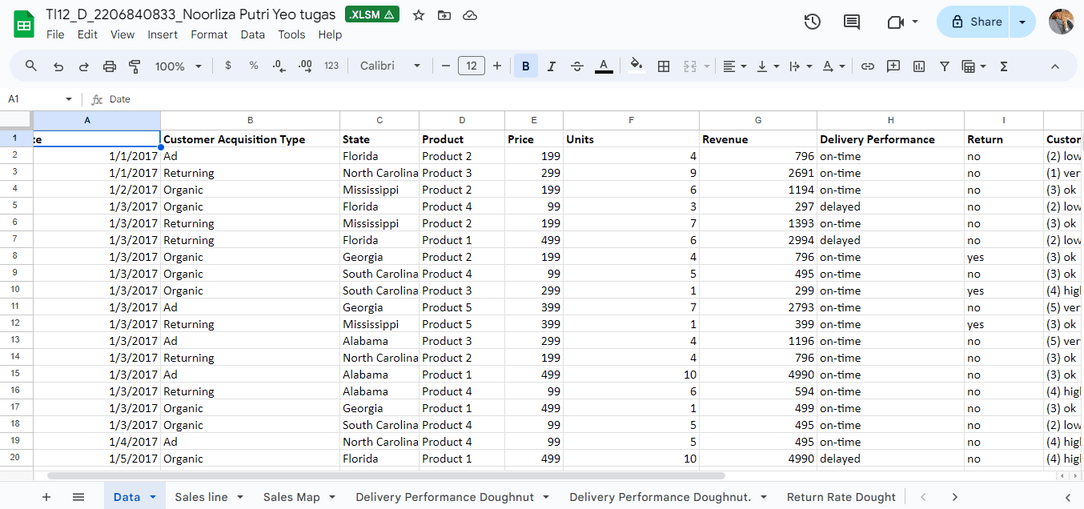Format as percent

pyautogui.click(x=254, y=66)
